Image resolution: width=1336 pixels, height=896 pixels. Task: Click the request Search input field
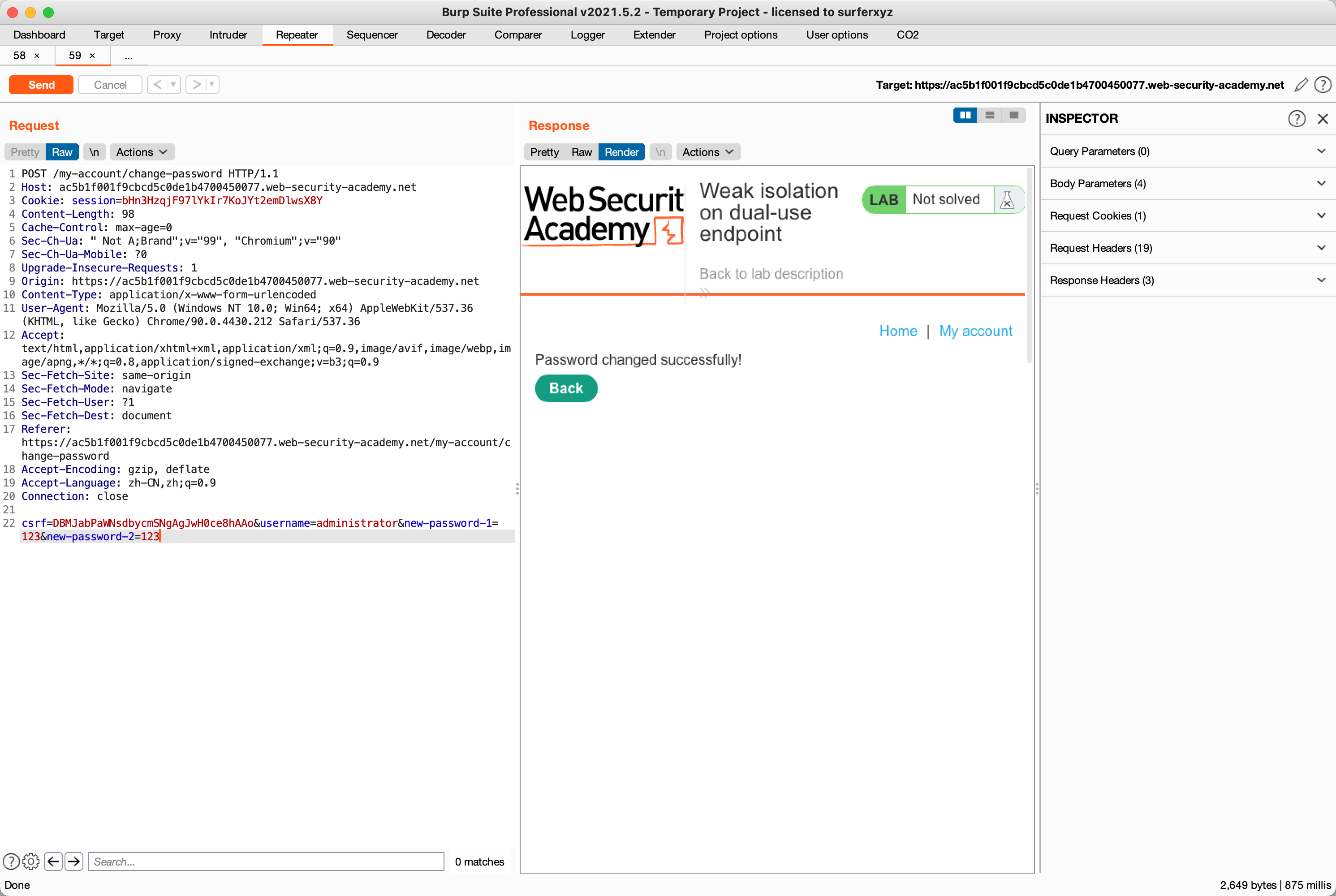pos(266,861)
